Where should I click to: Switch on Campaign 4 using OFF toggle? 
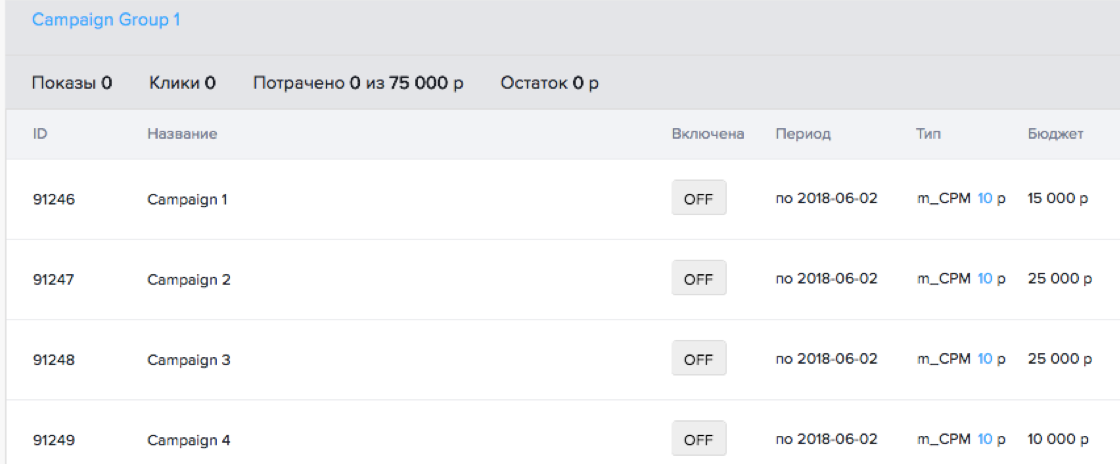tap(698, 439)
